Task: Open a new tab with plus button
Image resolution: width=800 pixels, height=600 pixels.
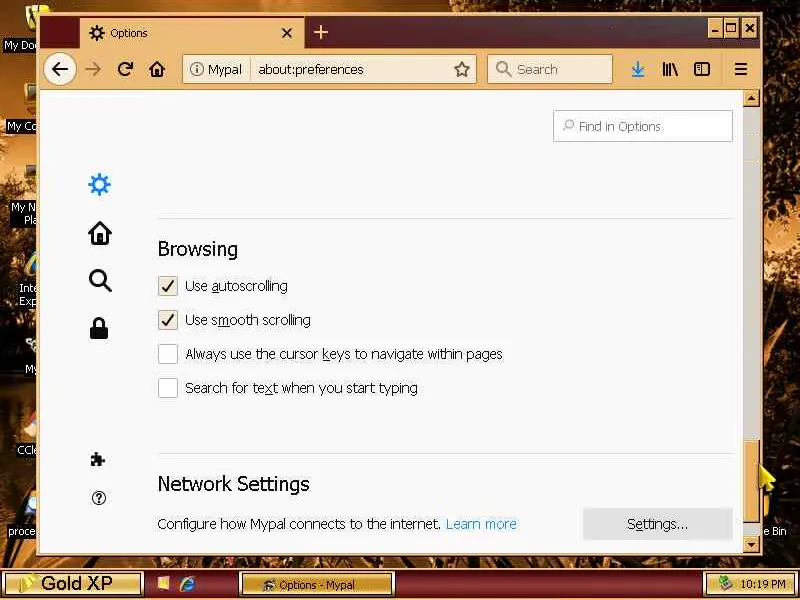Action: (x=321, y=33)
